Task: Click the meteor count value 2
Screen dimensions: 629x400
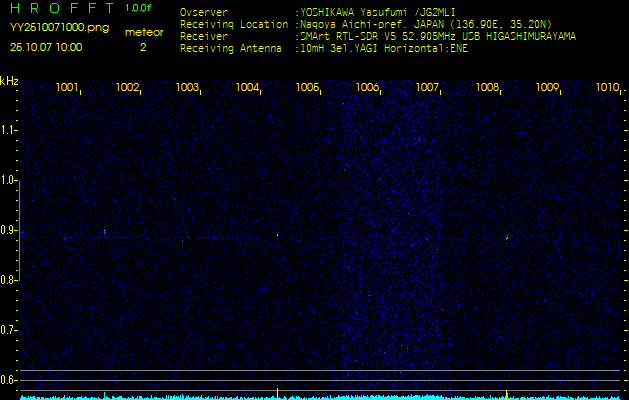Action: pyautogui.click(x=143, y=47)
